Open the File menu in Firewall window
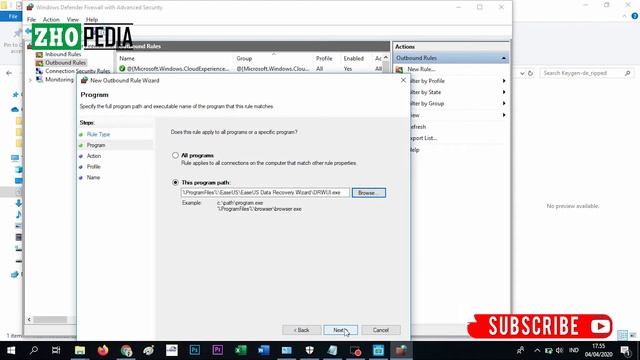This screenshot has height=360, width=640. 31,19
